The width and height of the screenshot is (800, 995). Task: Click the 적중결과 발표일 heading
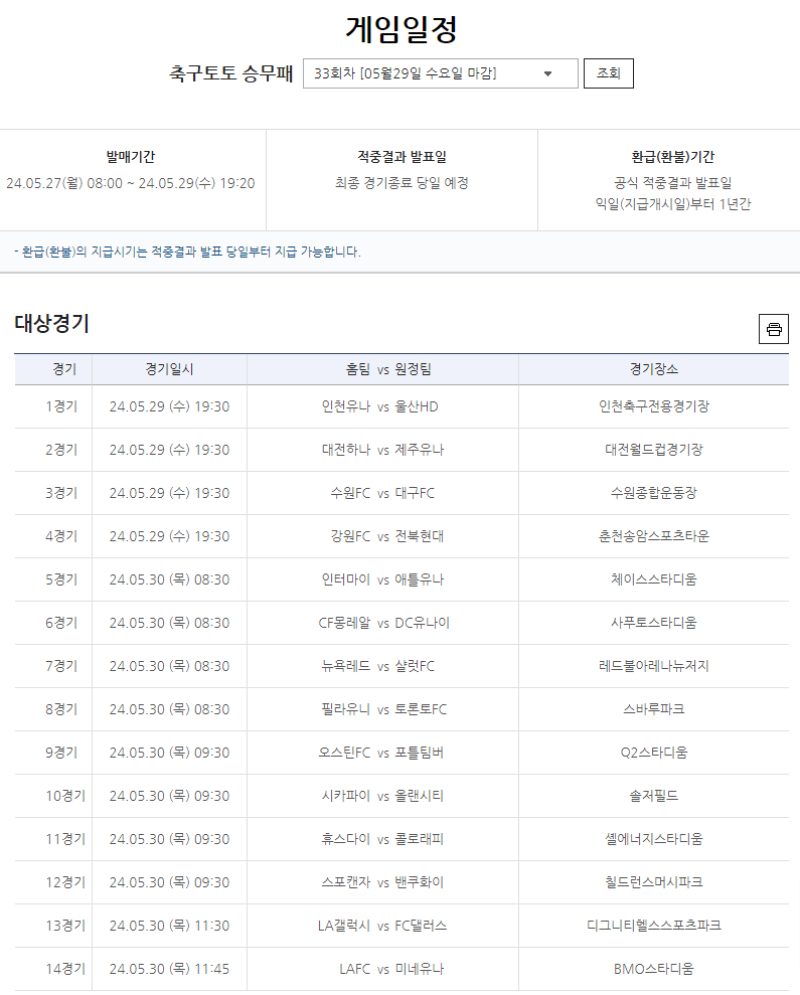pyautogui.click(x=402, y=157)
